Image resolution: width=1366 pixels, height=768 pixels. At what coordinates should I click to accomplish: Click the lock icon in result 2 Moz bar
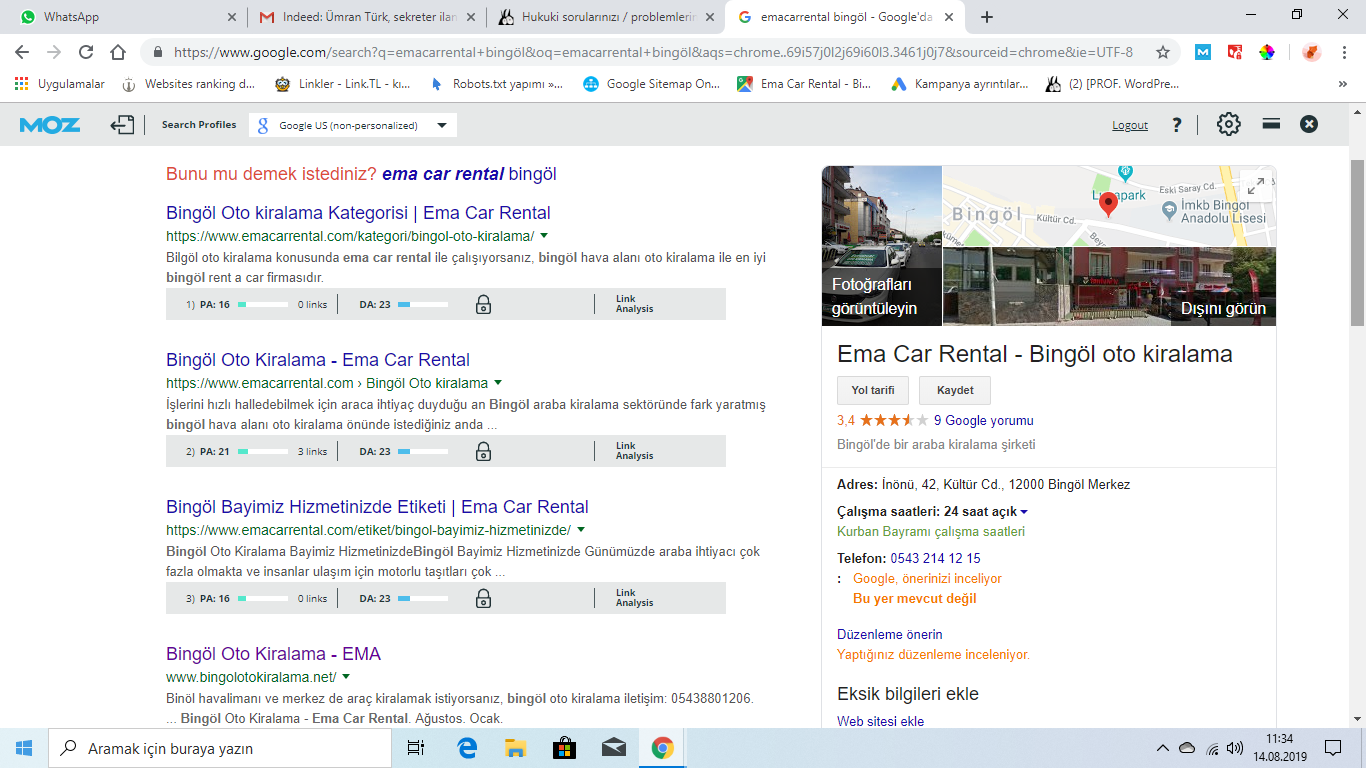[483, 451]
